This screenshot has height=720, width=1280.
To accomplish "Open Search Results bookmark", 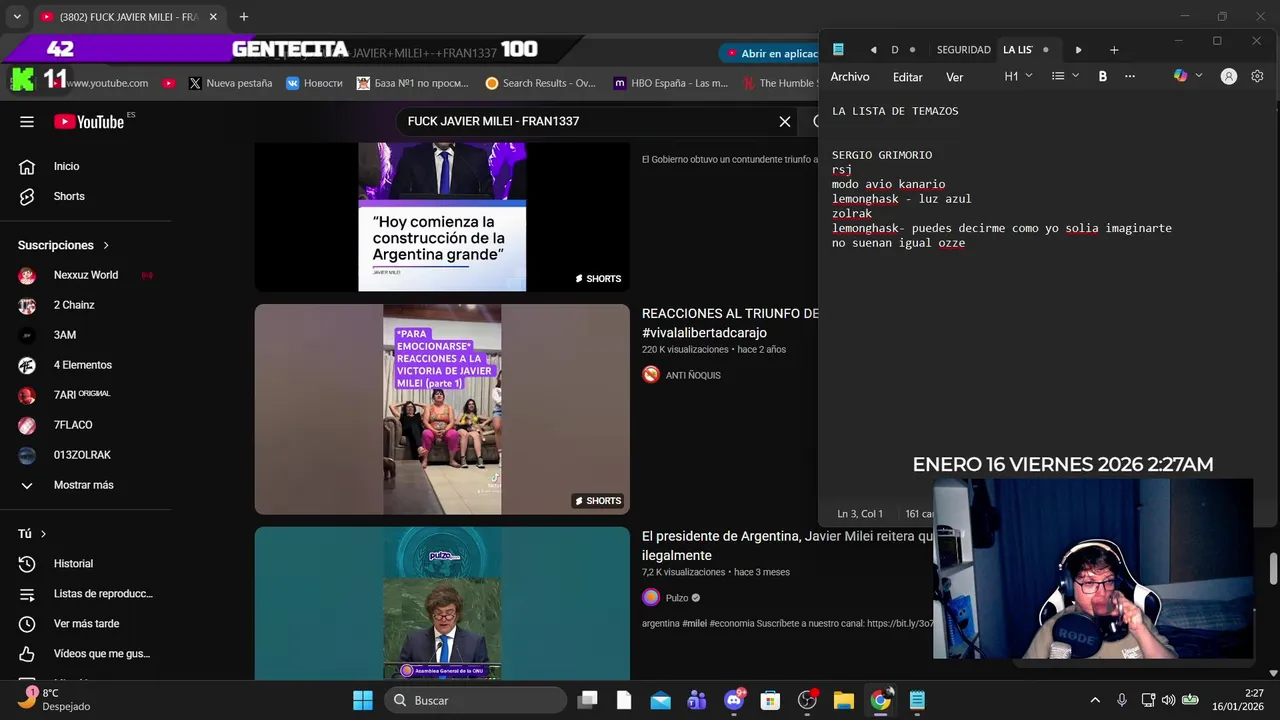I will 540,83.
